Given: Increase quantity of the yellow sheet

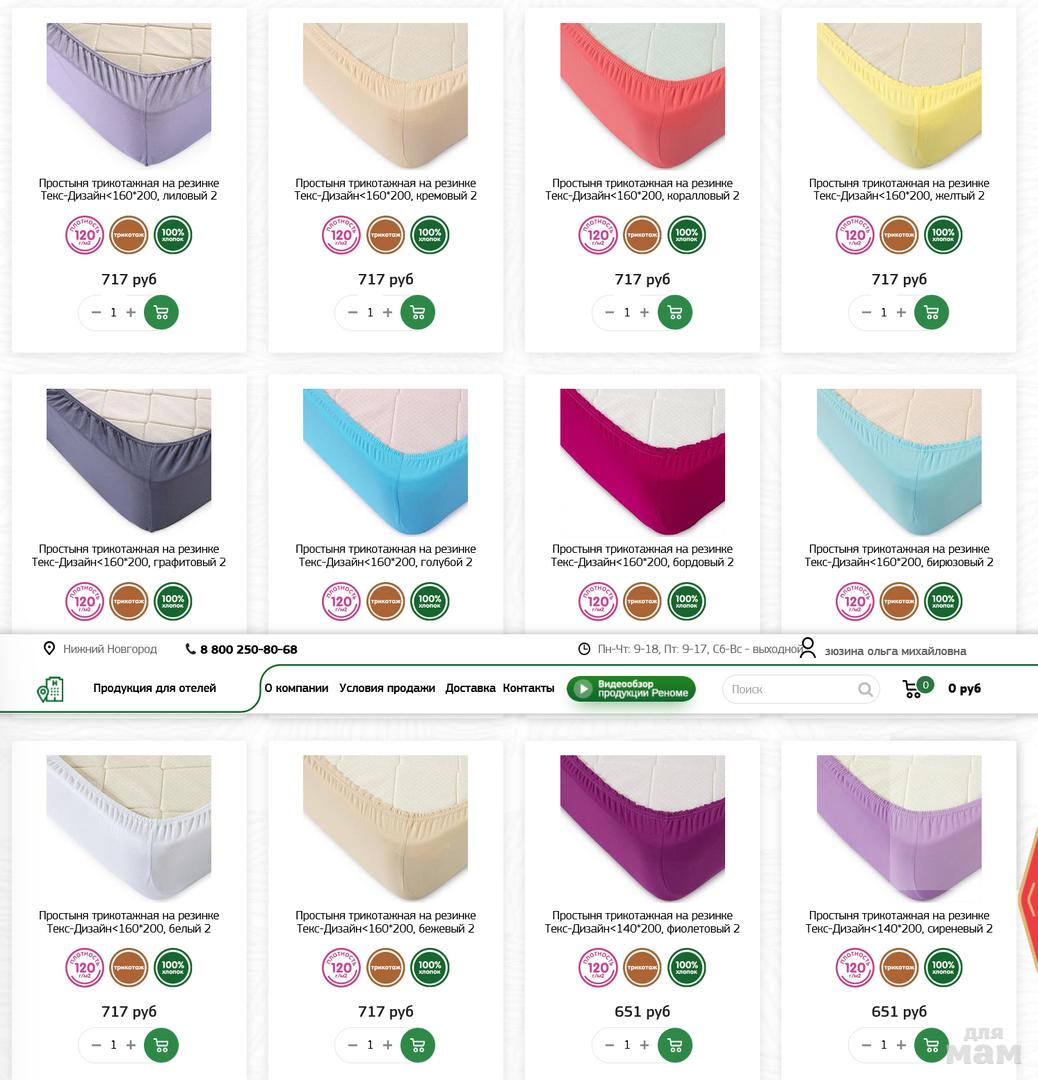Looking at the screenshot, I should point(901,313).
